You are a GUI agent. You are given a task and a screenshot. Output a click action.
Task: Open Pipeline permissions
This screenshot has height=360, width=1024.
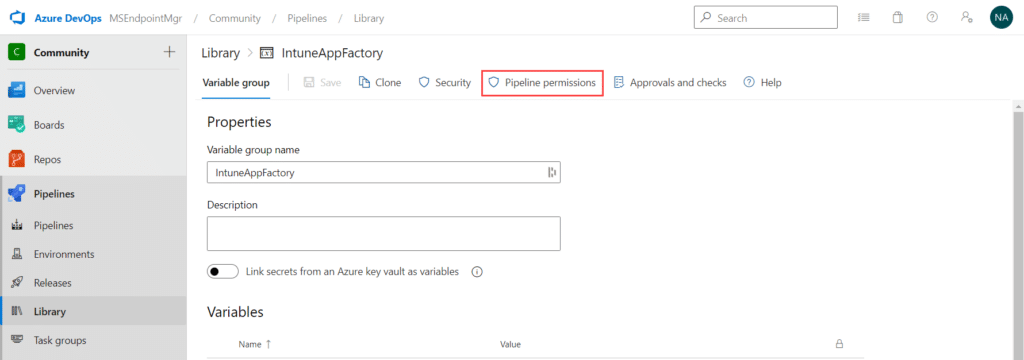pos(542,83)
